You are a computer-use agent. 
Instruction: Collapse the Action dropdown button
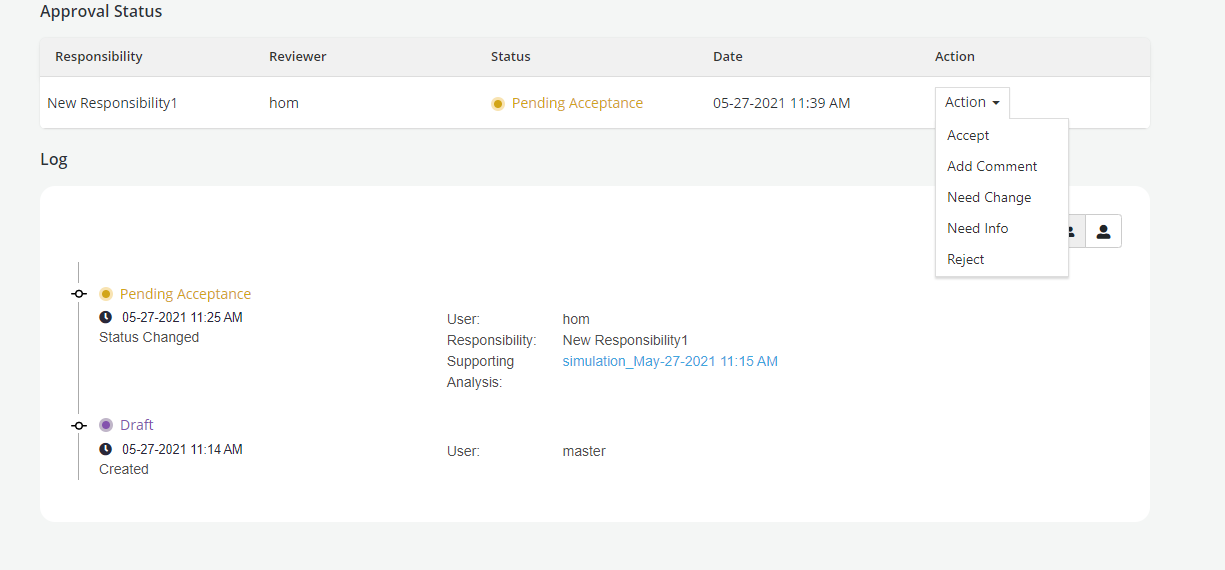972,102
